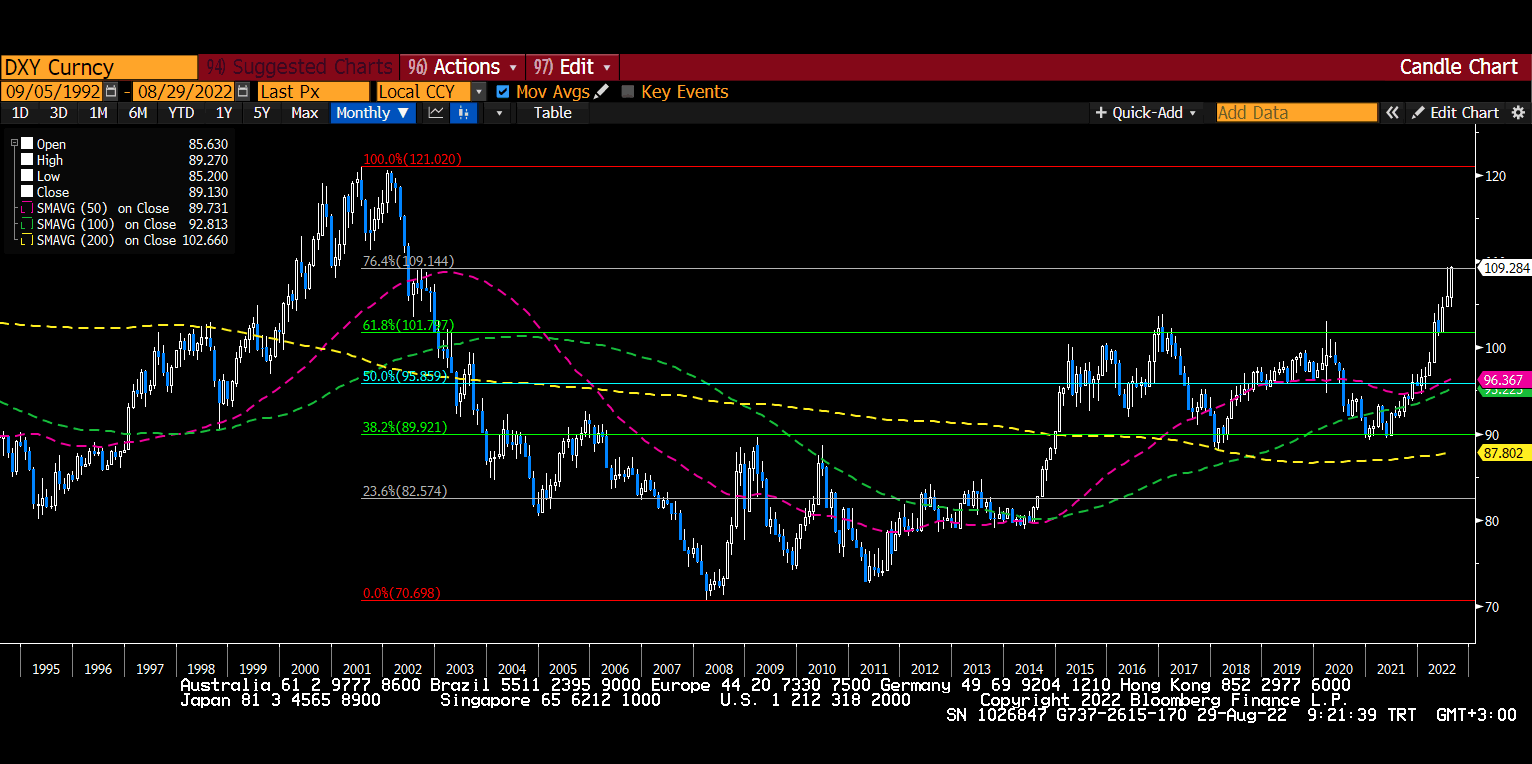
Task: Open chart settings gear icon
Action: 1518,113
